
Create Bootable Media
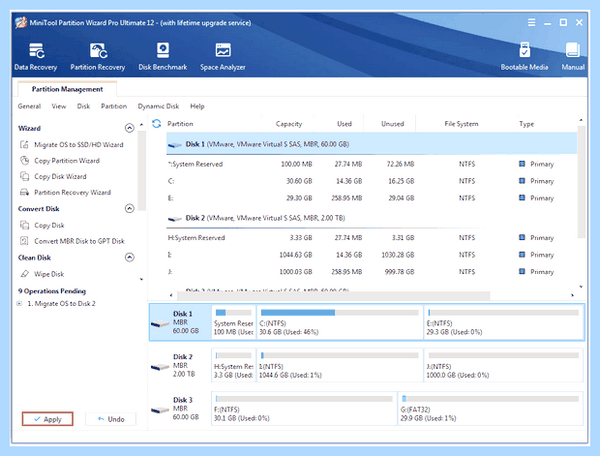pos(524,57)
